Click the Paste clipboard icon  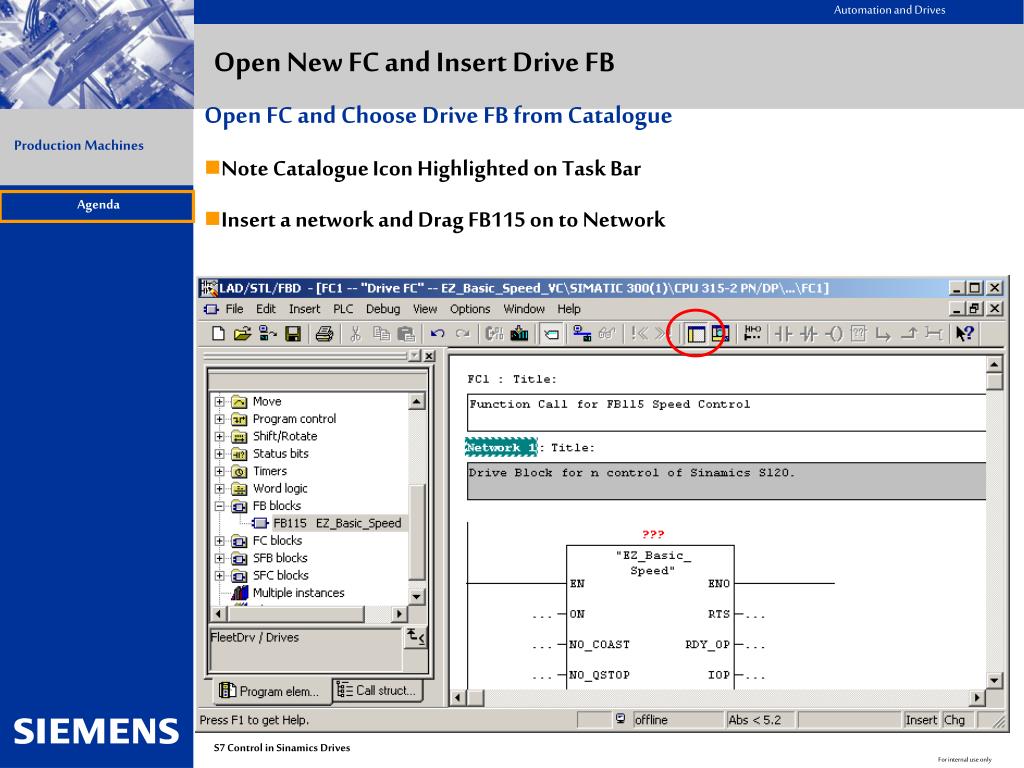tap(406, 334)
